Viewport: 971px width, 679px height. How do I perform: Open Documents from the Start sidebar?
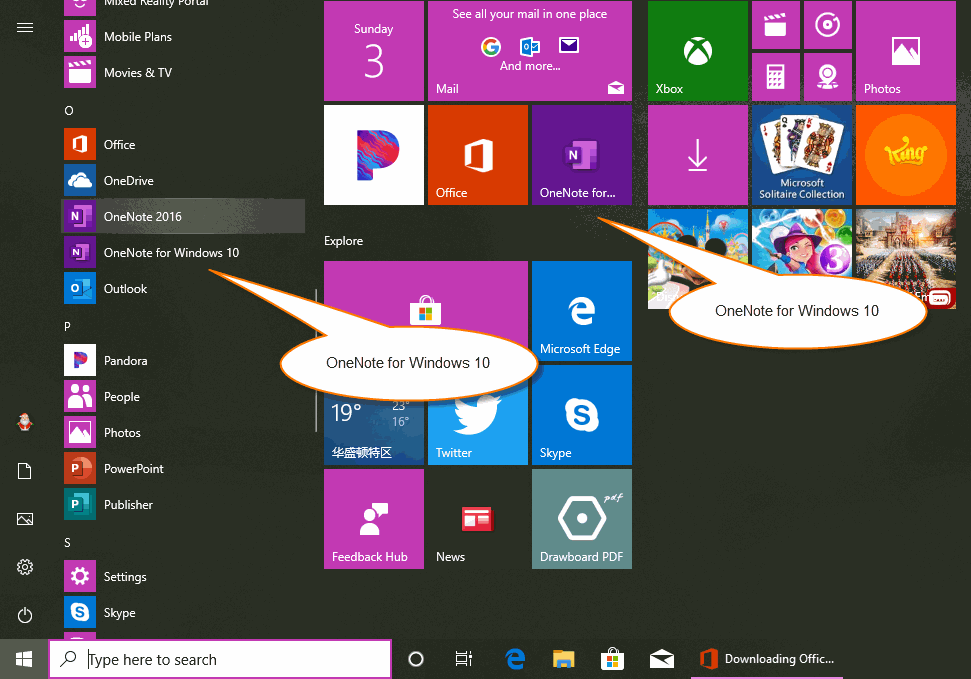coord(25,471)
